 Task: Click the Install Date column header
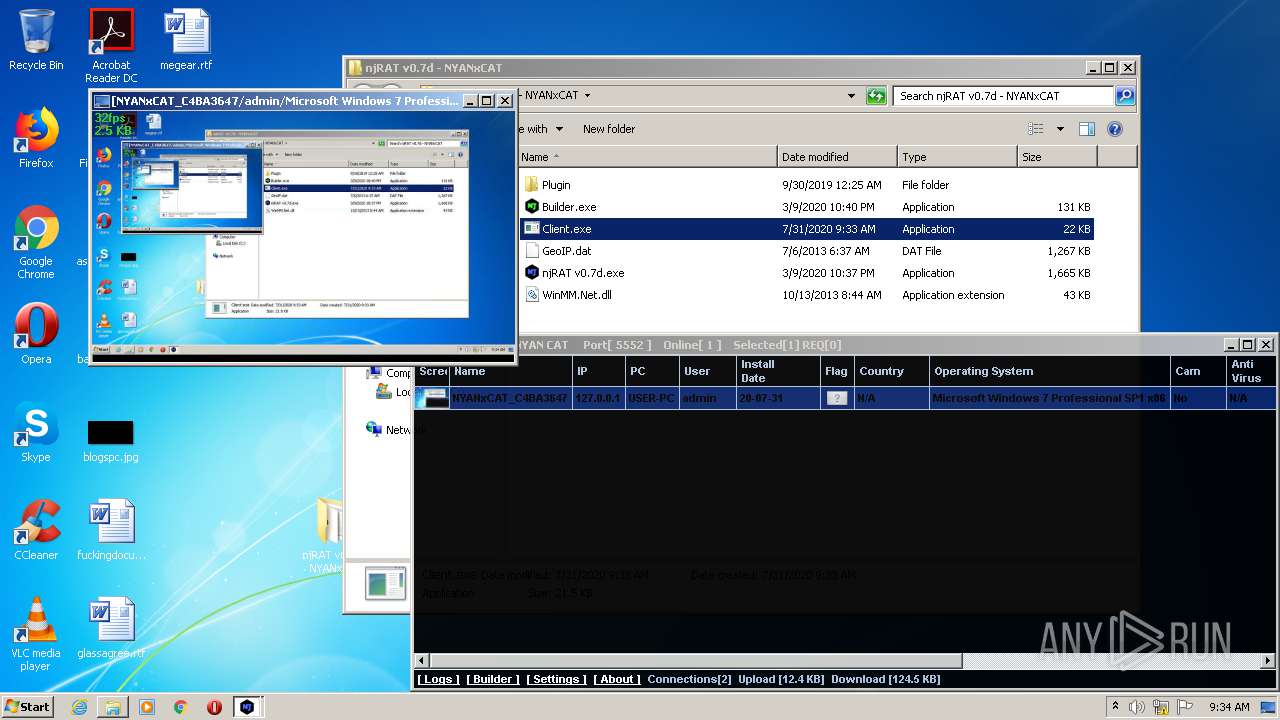pos(777,371)
